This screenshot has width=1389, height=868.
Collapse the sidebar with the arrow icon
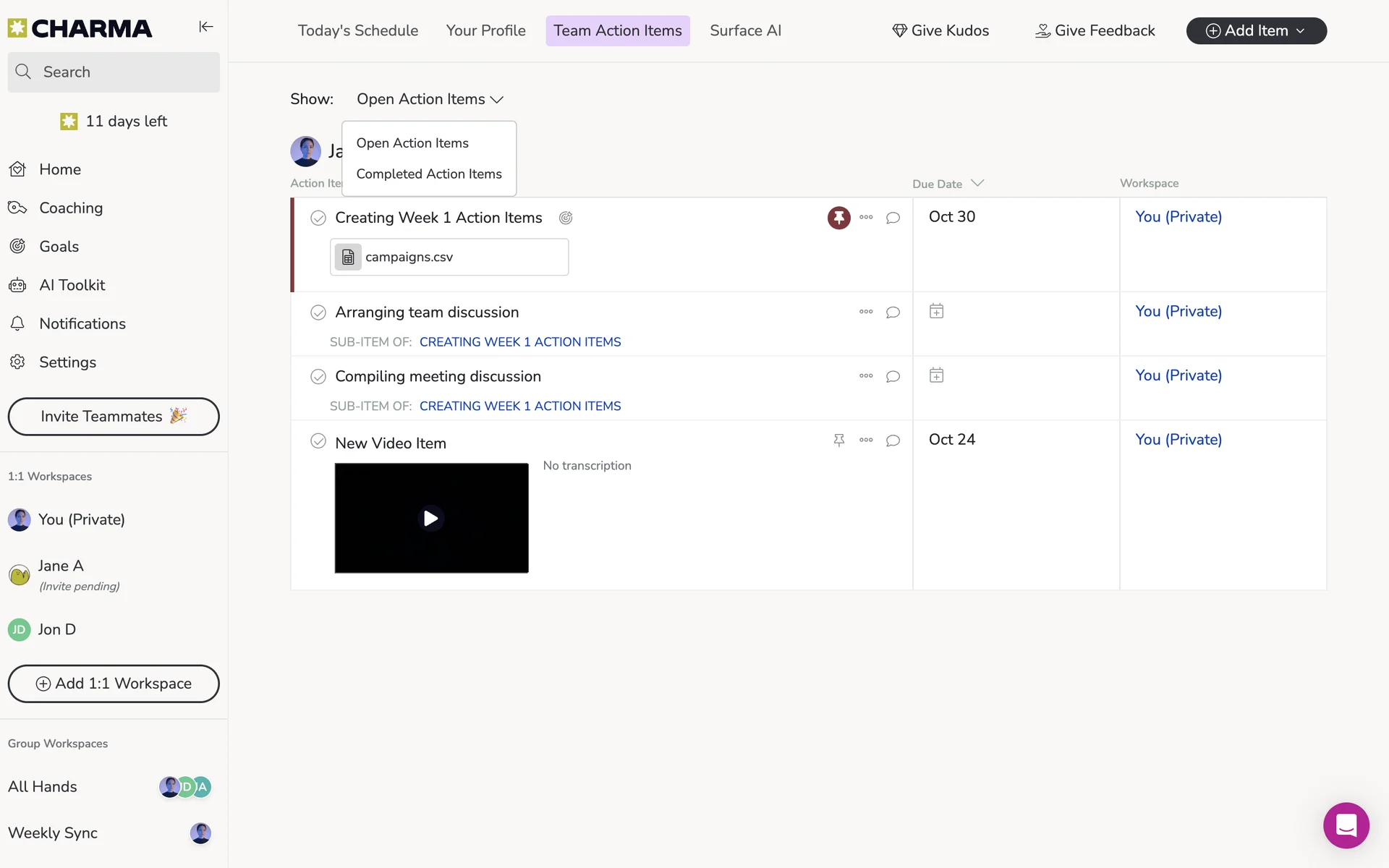click(206, 27)
